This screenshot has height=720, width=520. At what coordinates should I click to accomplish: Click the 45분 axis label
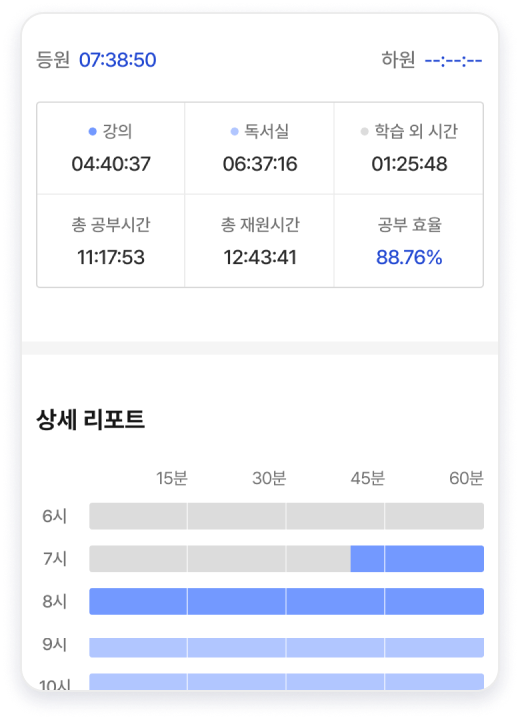[367, 478]
